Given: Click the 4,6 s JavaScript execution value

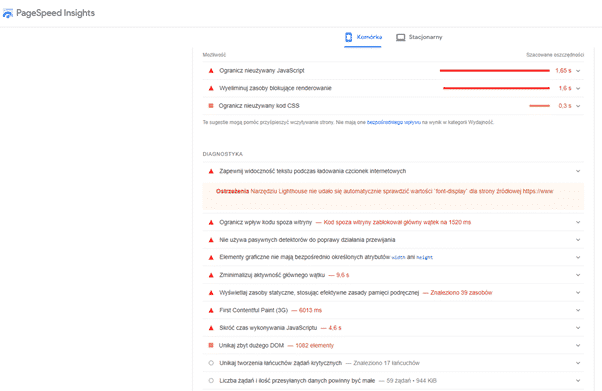Looking at the screenshot, I should tap(335, 328).
